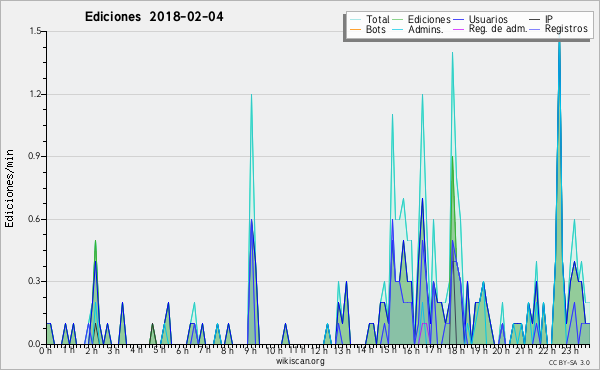Click the 0.3 y-axis value

(35, 281)
